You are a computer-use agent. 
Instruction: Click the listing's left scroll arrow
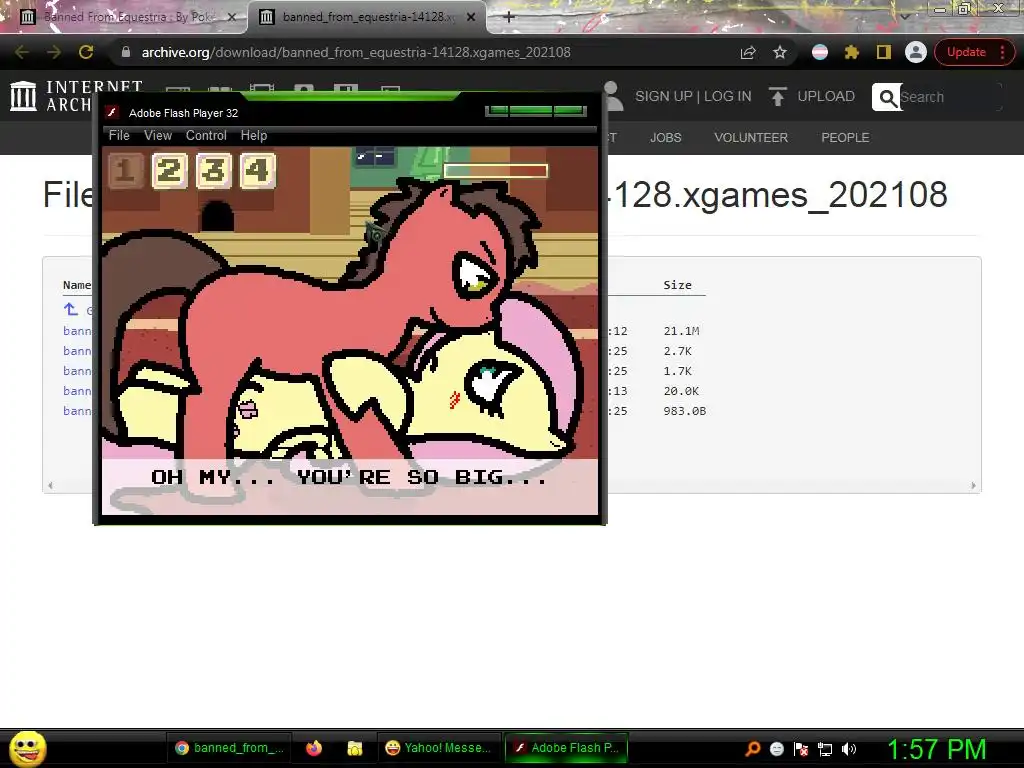point(50,486)
